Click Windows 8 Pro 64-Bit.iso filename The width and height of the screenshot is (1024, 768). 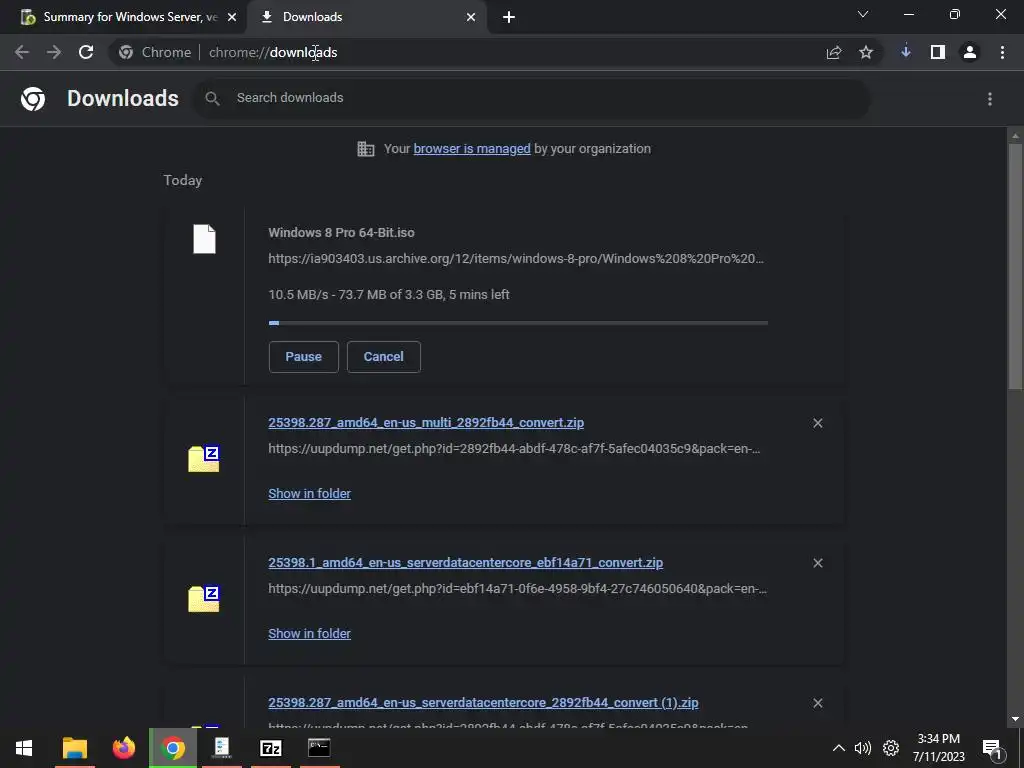click(341, 232)
